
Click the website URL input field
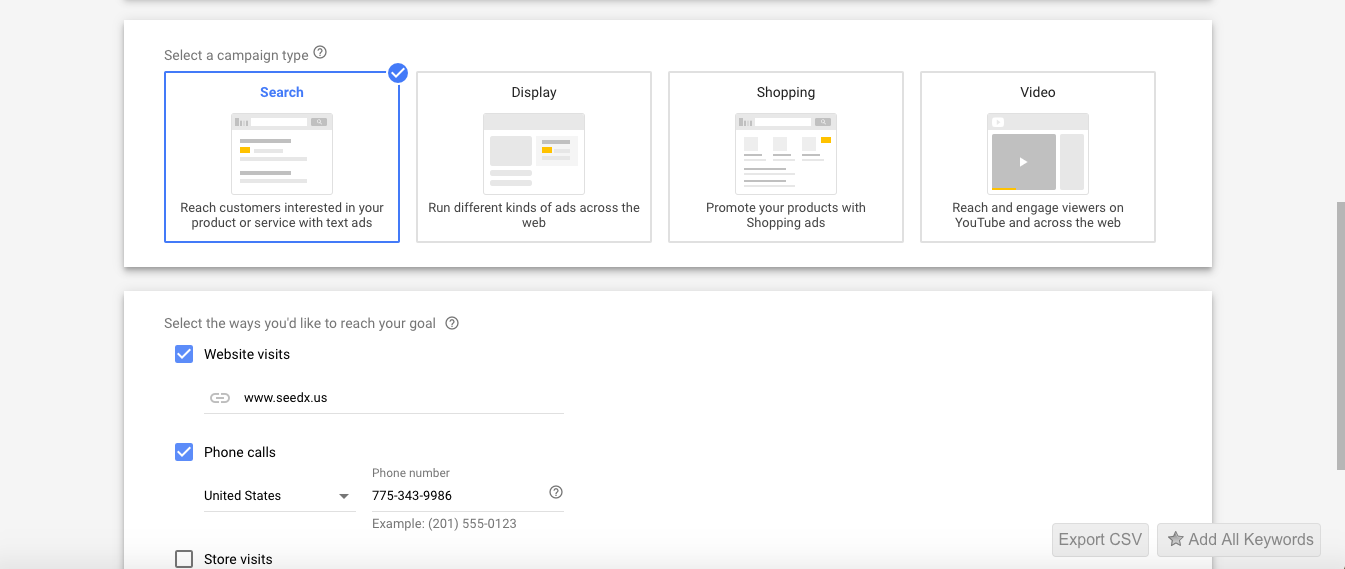[x=384, y=398]
